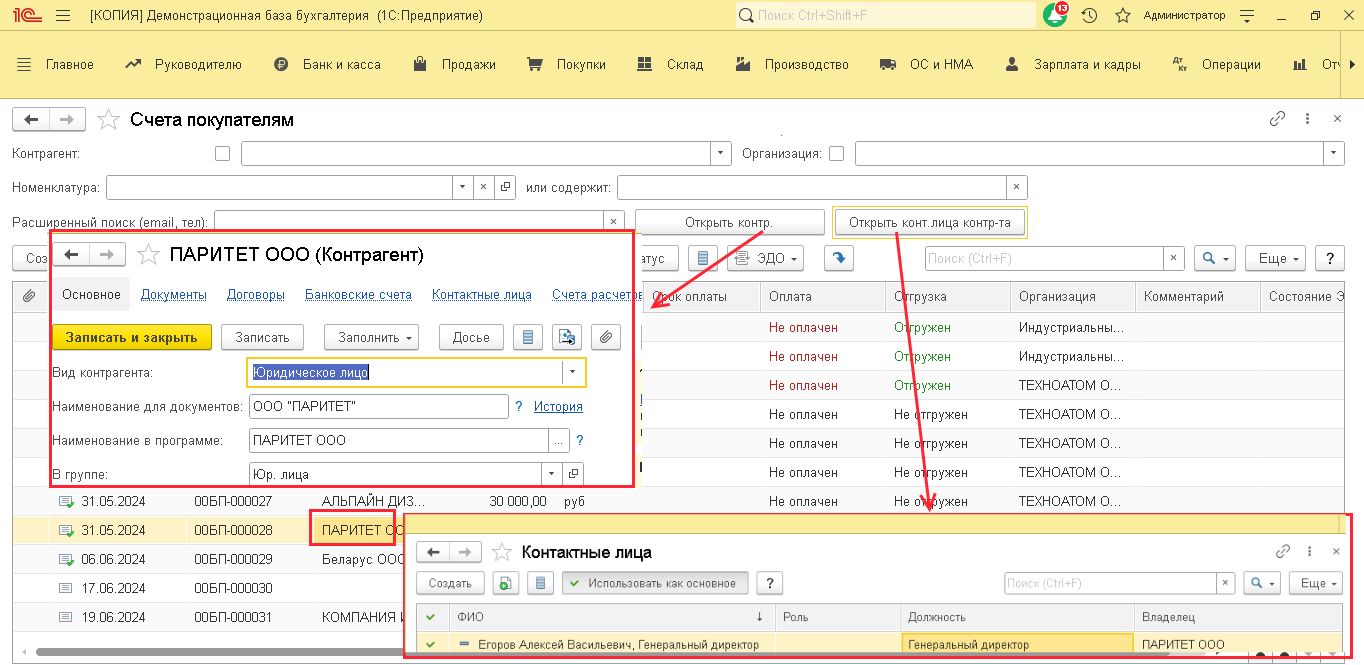Click Открыть контр. button

729,222
